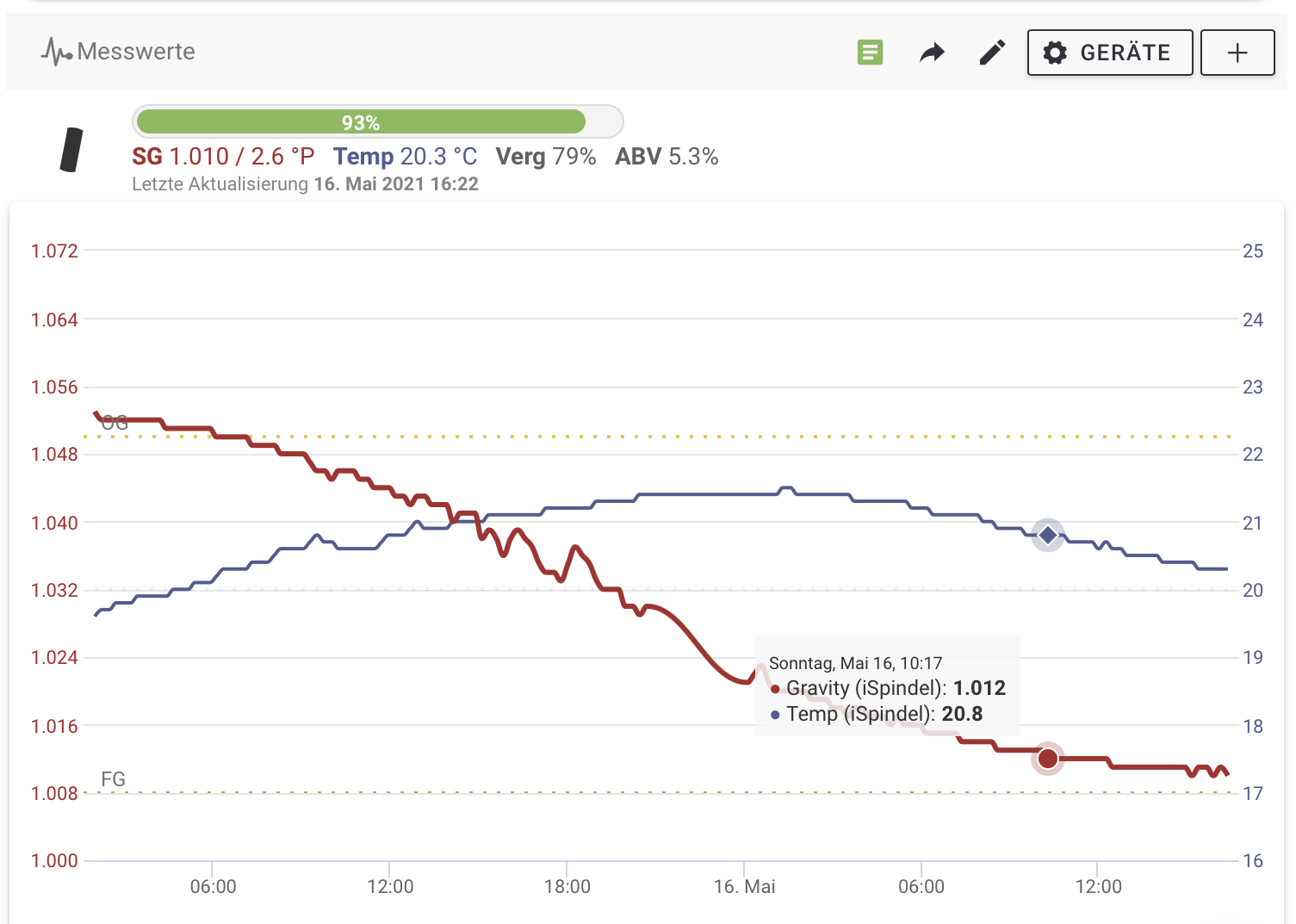
Task: Click the Temp 20.3 °C reading
Action: (x=405, y=157)
